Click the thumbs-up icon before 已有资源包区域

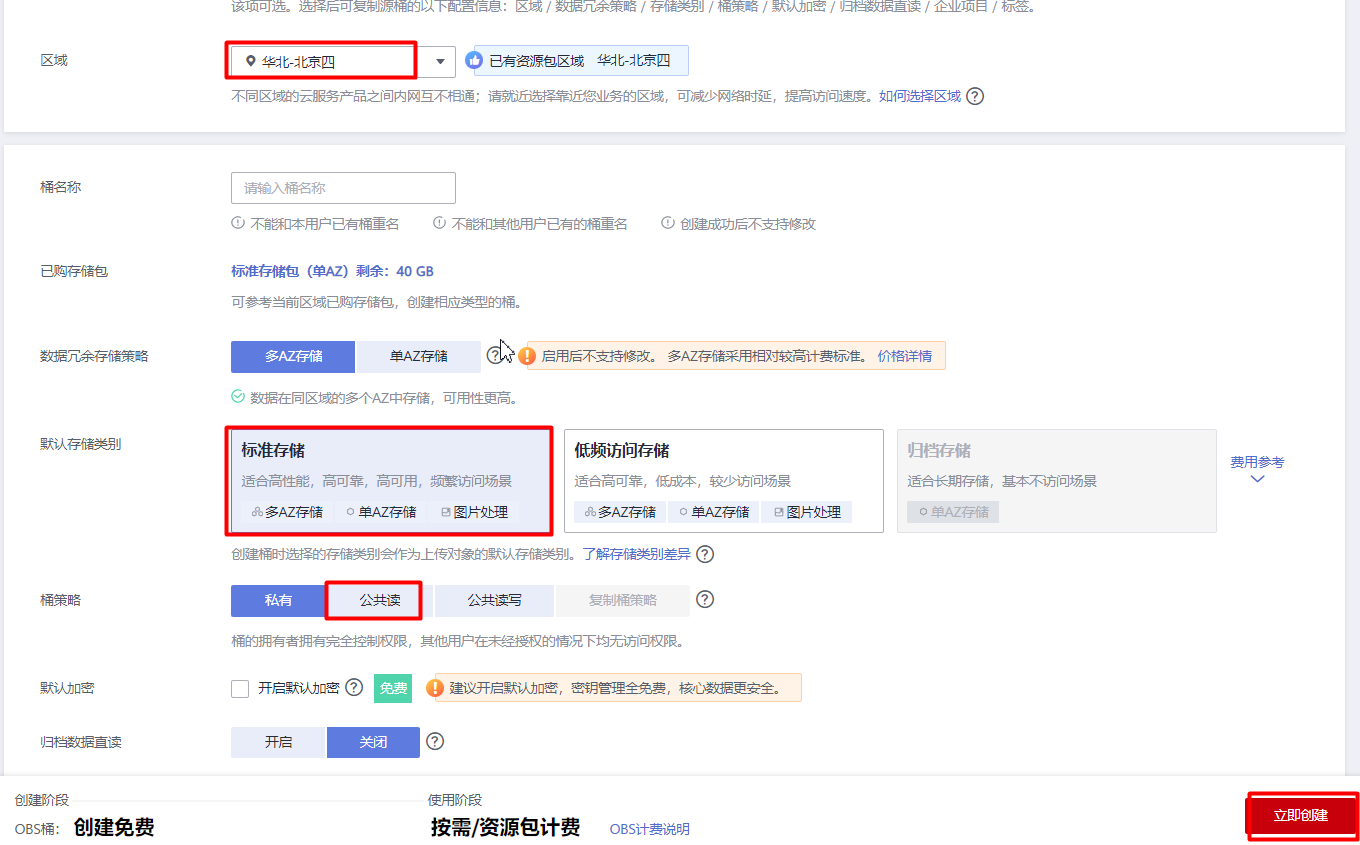click(x=475, y=61)
